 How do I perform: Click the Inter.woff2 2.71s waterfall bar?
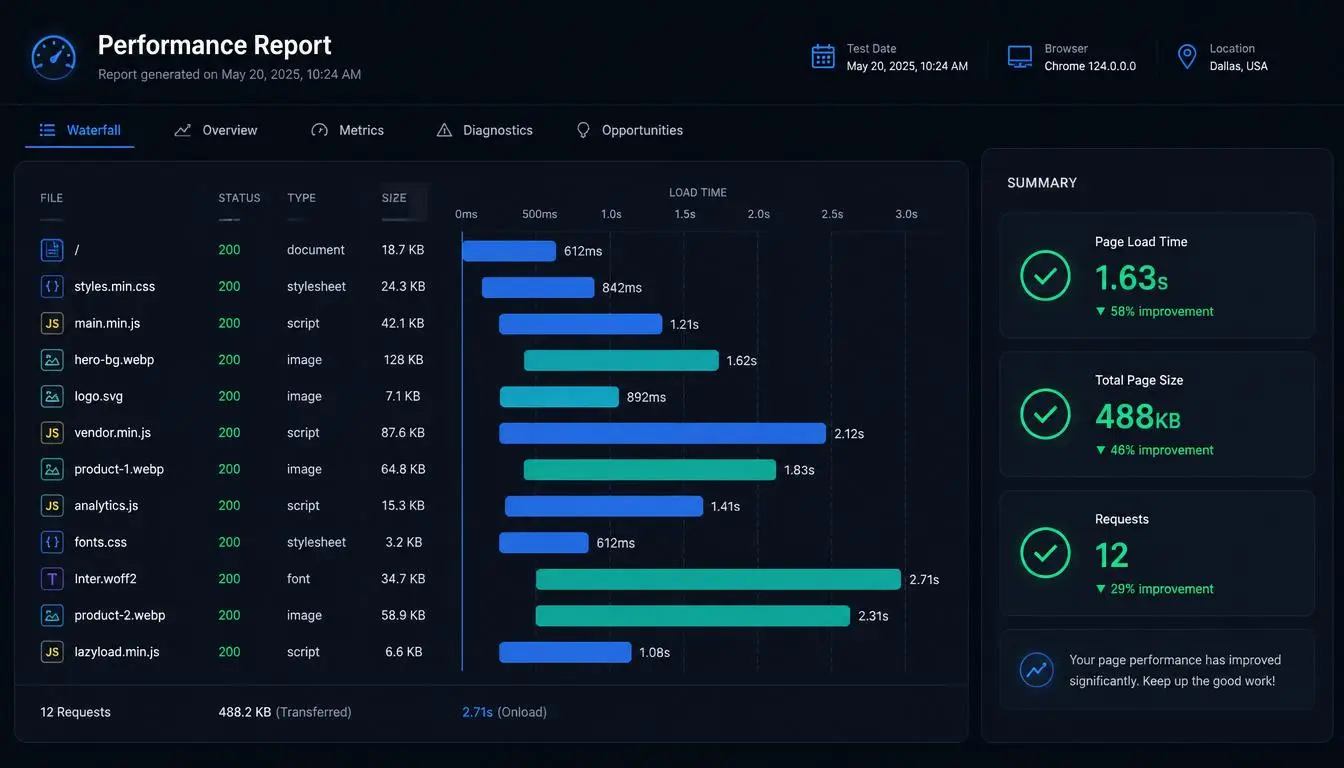tap(718, 579)
